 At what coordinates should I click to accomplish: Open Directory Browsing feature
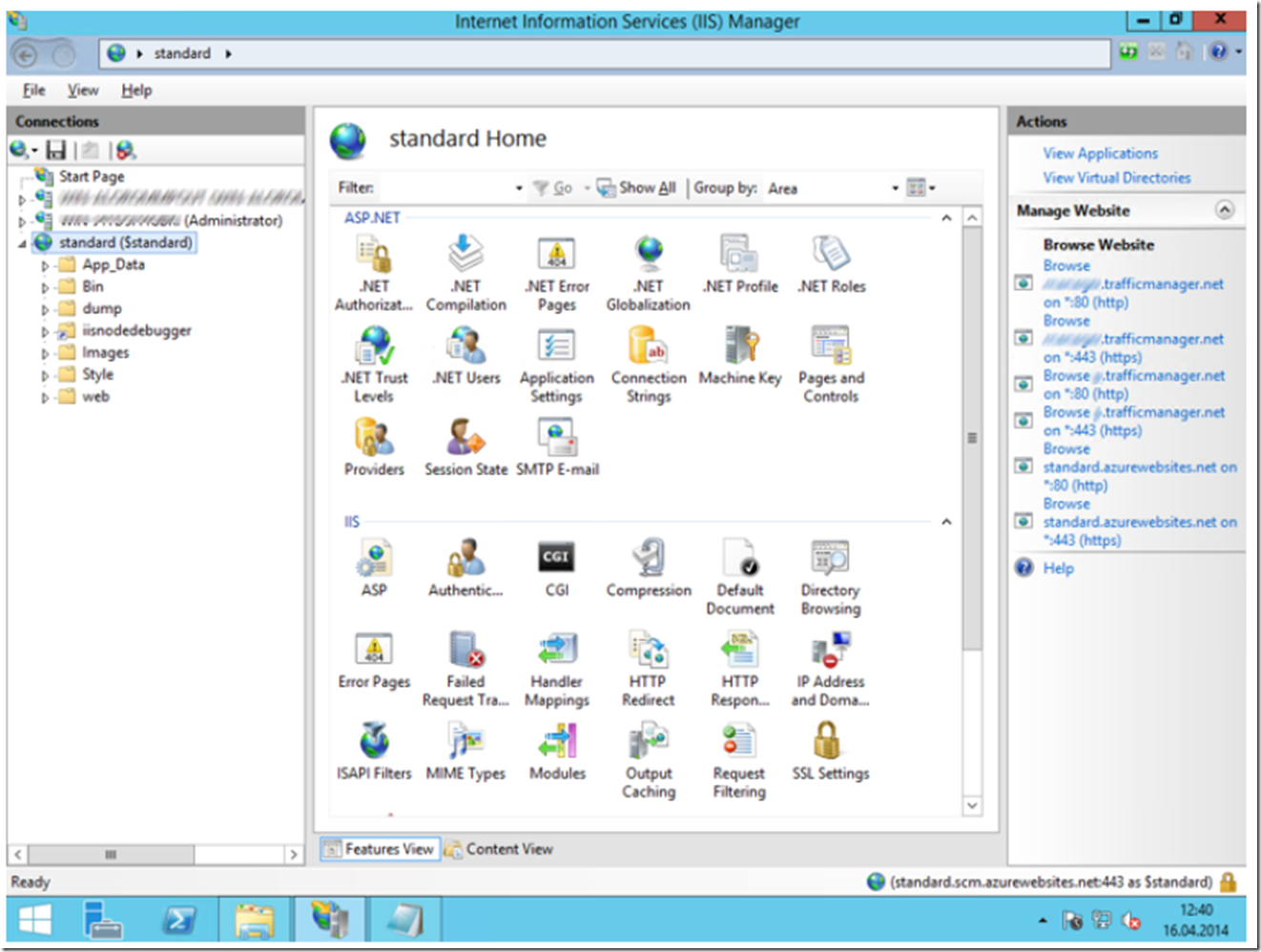(831, 577)
